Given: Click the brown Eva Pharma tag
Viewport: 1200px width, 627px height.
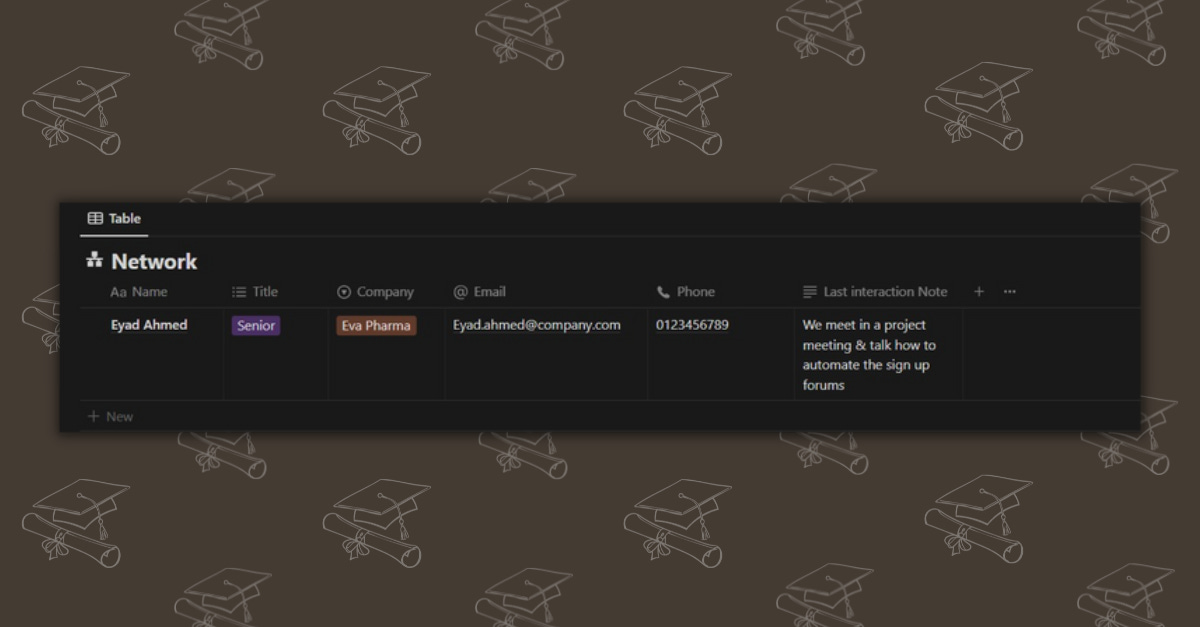Looking at the screenshot, I should (x=376, y=326).
